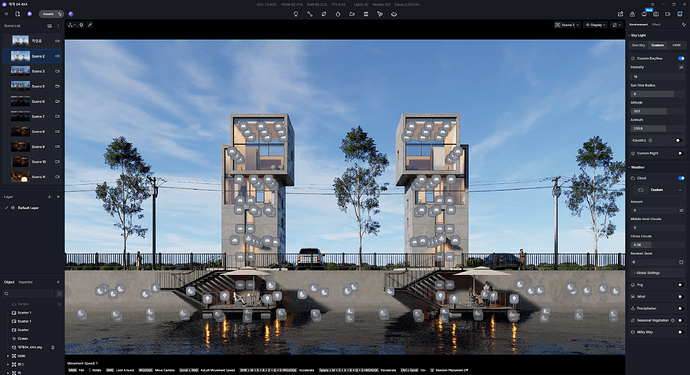
Task: Toggle the Seasonal Vegetation switch
Action: [681, 320]
